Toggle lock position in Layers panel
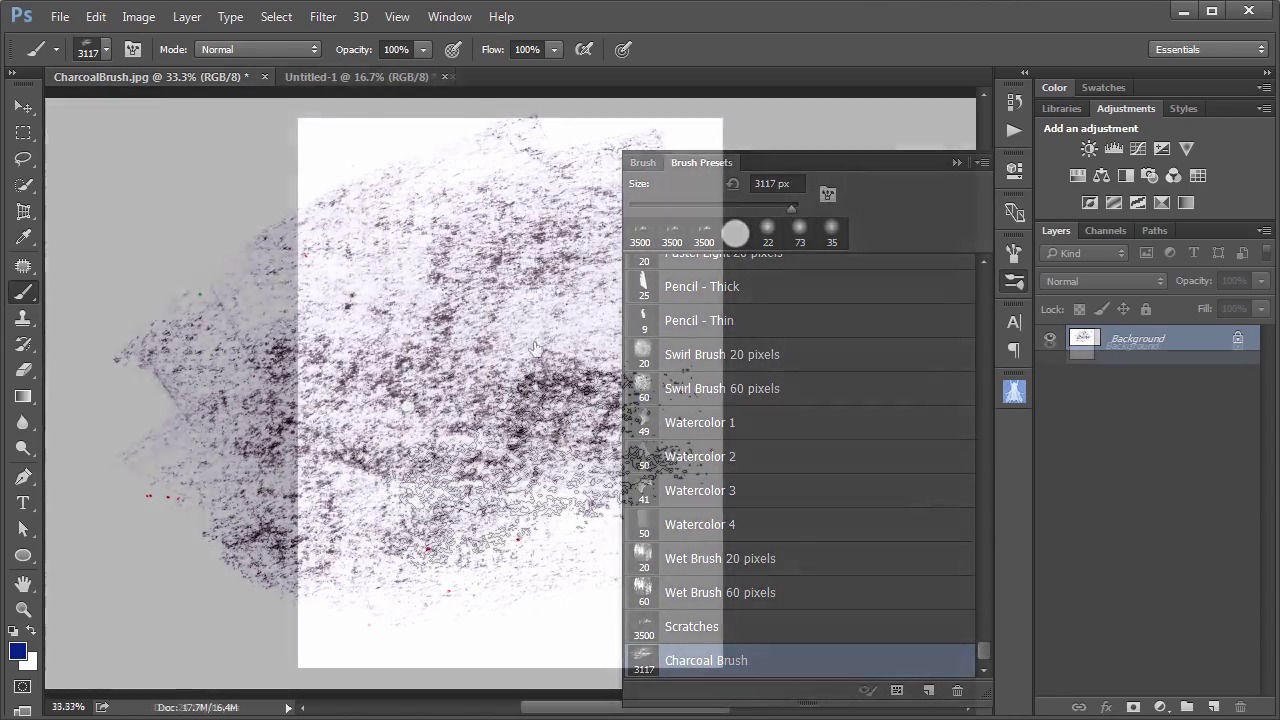This screenshot has width=1280, height=720. point(1123,309)
